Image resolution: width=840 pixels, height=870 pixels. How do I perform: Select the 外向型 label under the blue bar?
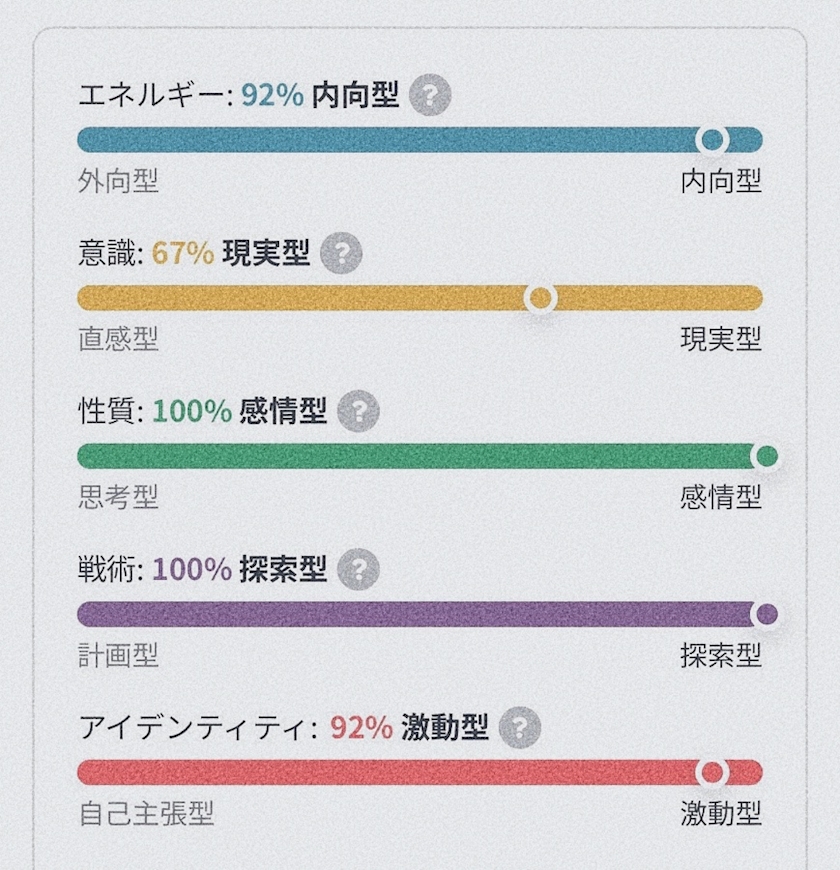tap(118, 181)
